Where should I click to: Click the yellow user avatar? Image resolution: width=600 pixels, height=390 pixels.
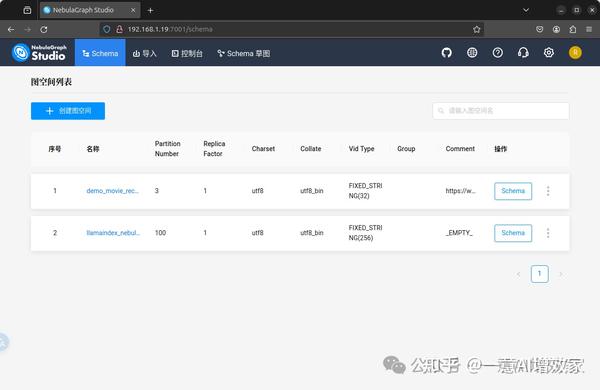575,52
